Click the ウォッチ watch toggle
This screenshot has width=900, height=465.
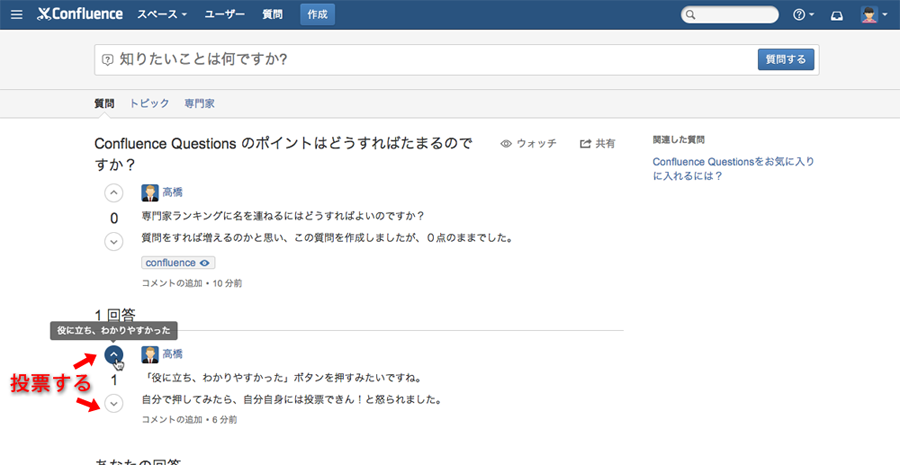(529, 144)
